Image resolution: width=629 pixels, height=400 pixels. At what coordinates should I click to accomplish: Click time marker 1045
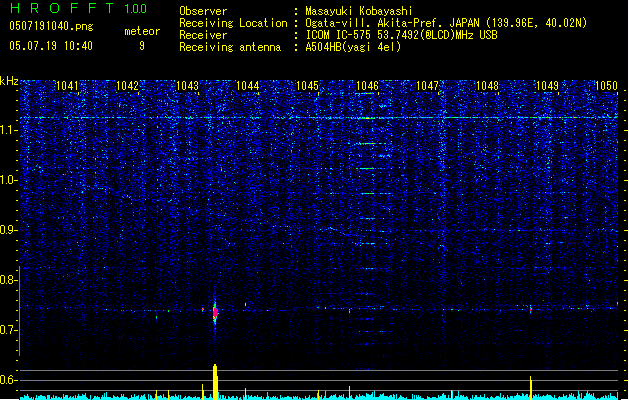click(x=307, y=86)
